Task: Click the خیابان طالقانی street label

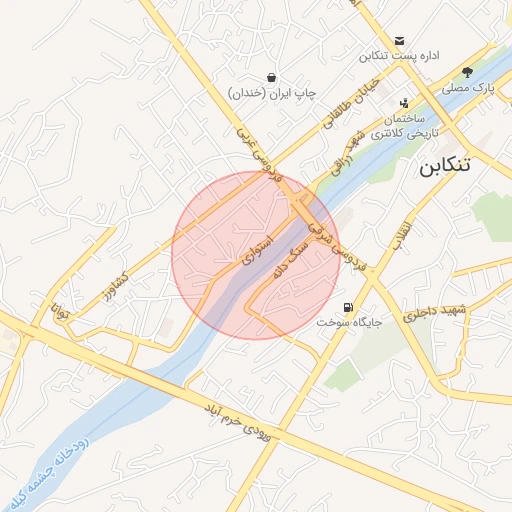Action: 352,103
